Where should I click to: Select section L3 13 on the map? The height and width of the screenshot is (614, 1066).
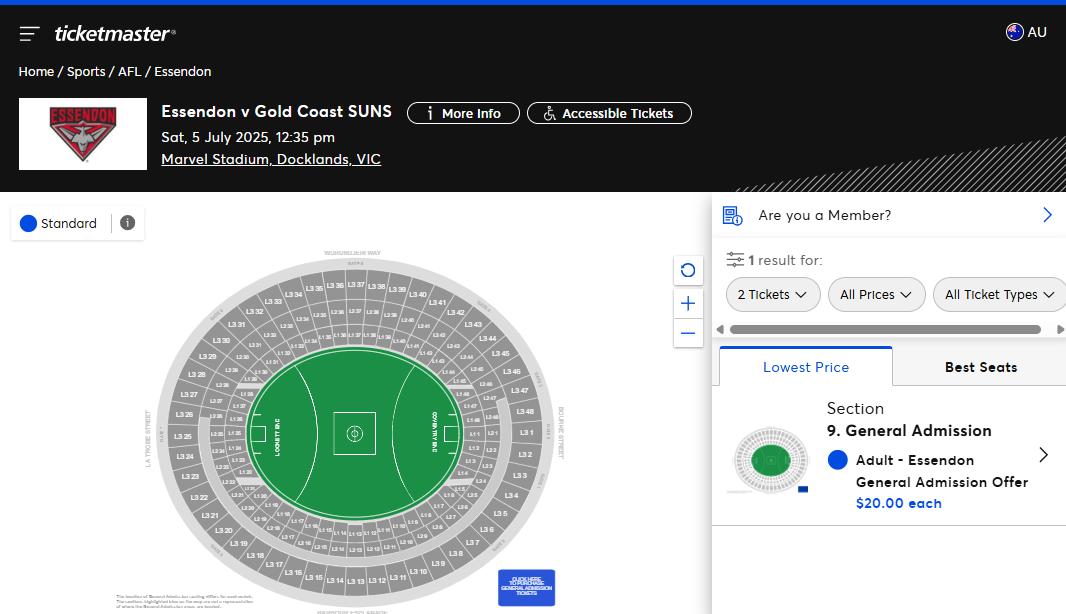point(356,581)
